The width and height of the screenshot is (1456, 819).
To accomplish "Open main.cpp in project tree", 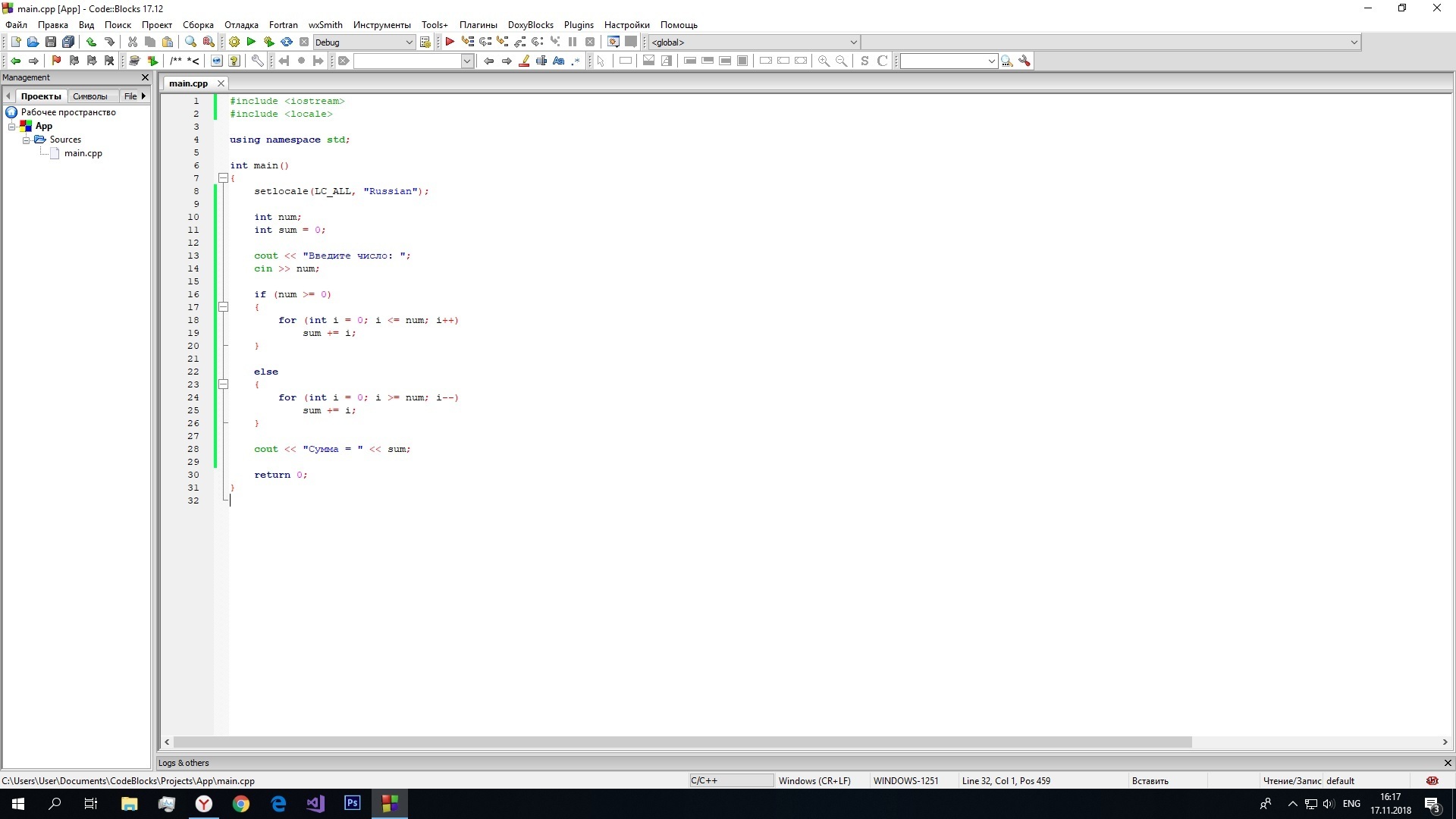I will click(83, 153).
